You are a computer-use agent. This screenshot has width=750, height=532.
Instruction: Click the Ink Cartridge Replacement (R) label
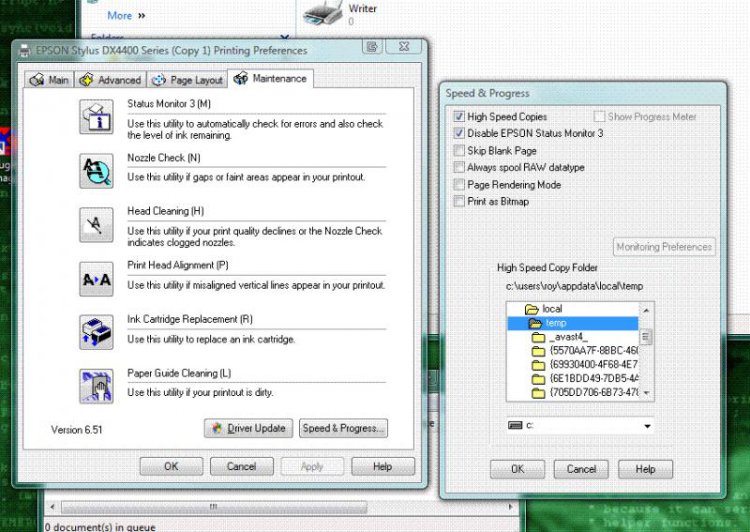coord(189,319)
